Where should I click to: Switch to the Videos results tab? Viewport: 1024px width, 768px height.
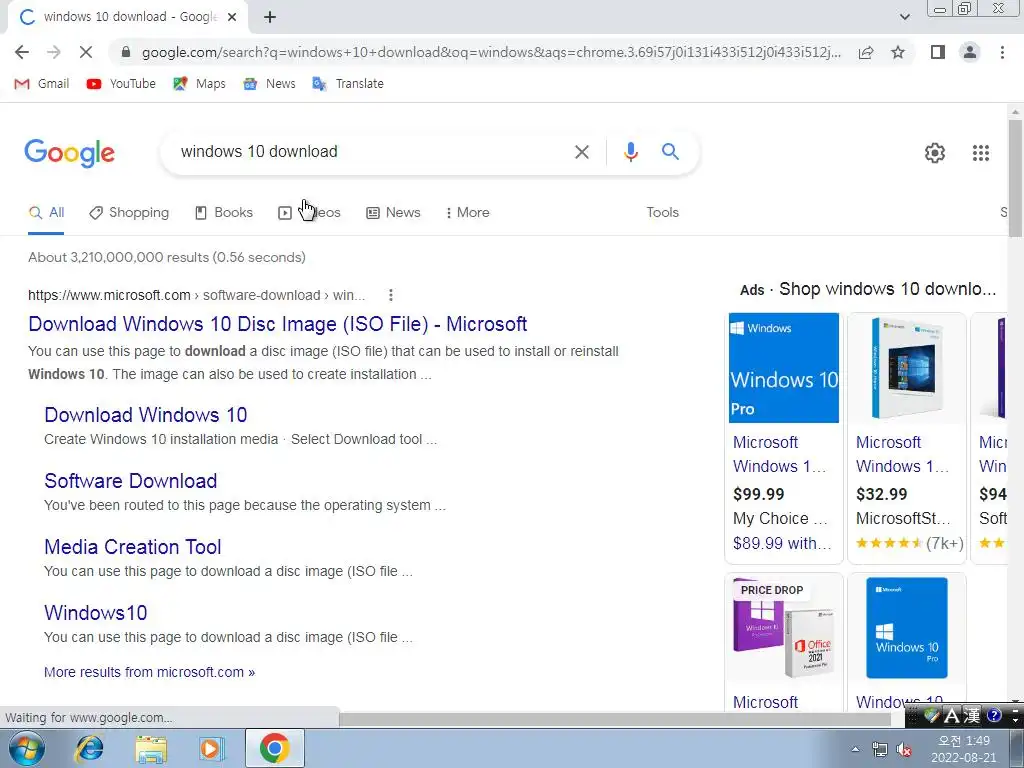(x=310, y=212)
